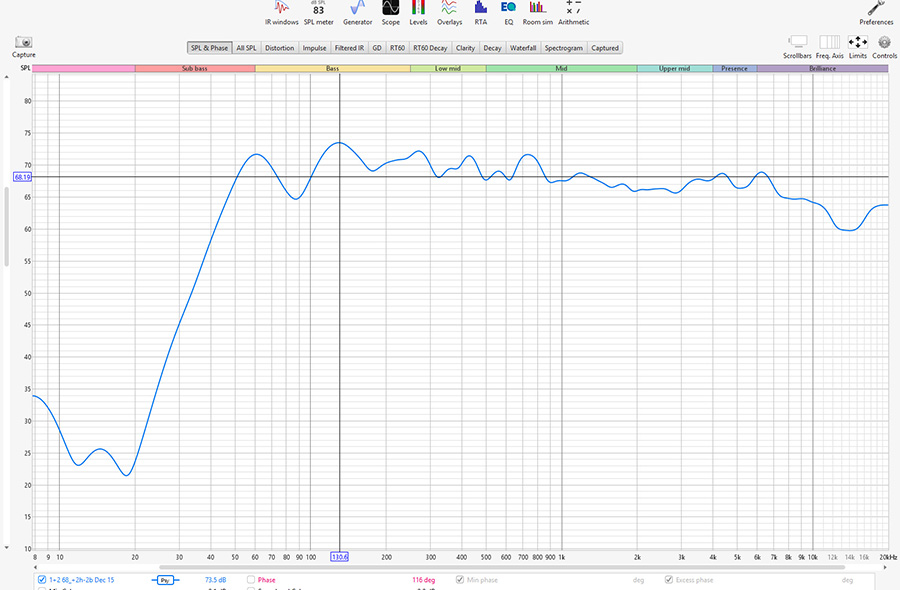Launch the signal Generator
Image resolution: width=900 pixels, height=590 pixels.
coord(357,11)
